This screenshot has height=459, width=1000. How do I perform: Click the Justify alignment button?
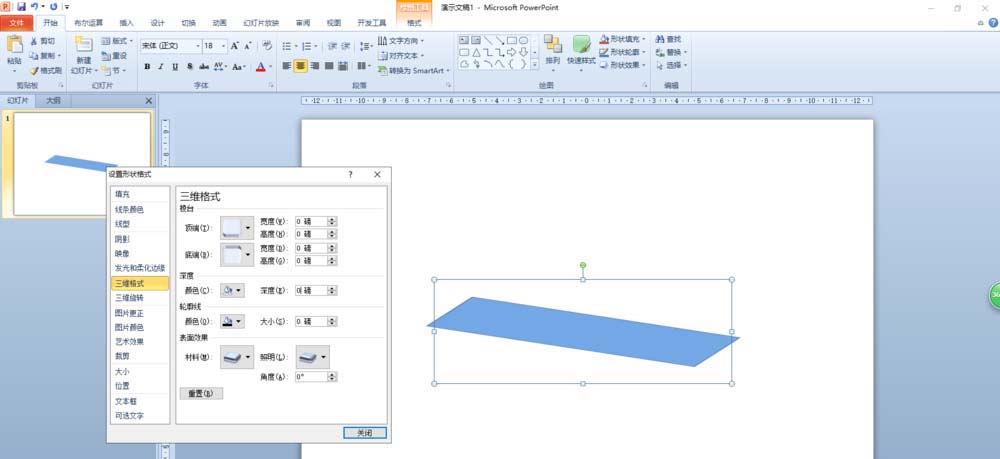[x=329, y=66]
